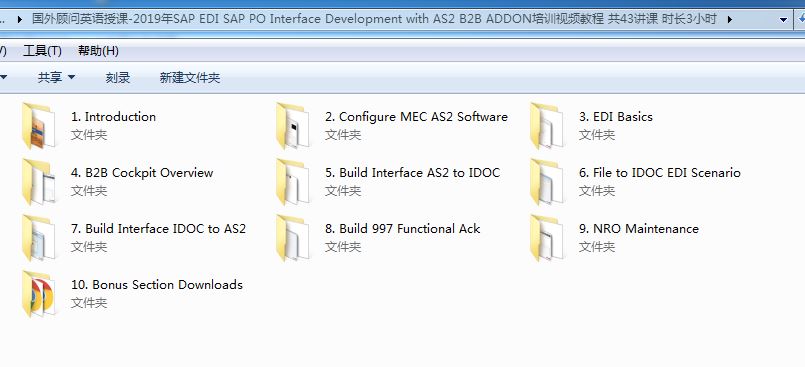This screenshot has width=805, height=367.
Task: Select the '7. Build Interface IDOC to AS2' name text
Action: click(159, 228)
